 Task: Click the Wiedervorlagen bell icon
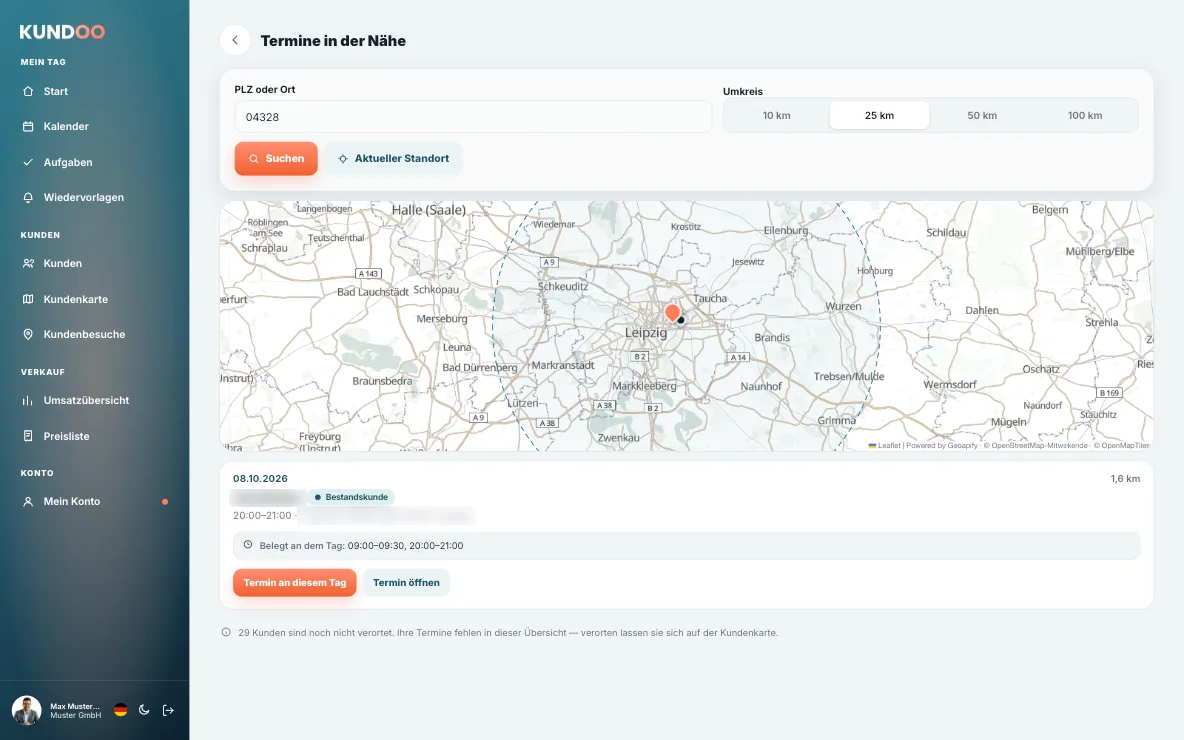28,197
